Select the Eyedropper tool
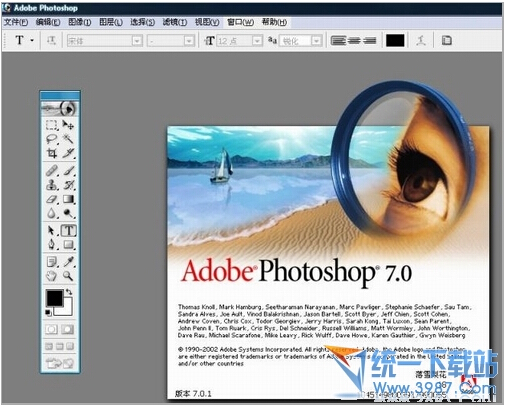 pos(68,262)
